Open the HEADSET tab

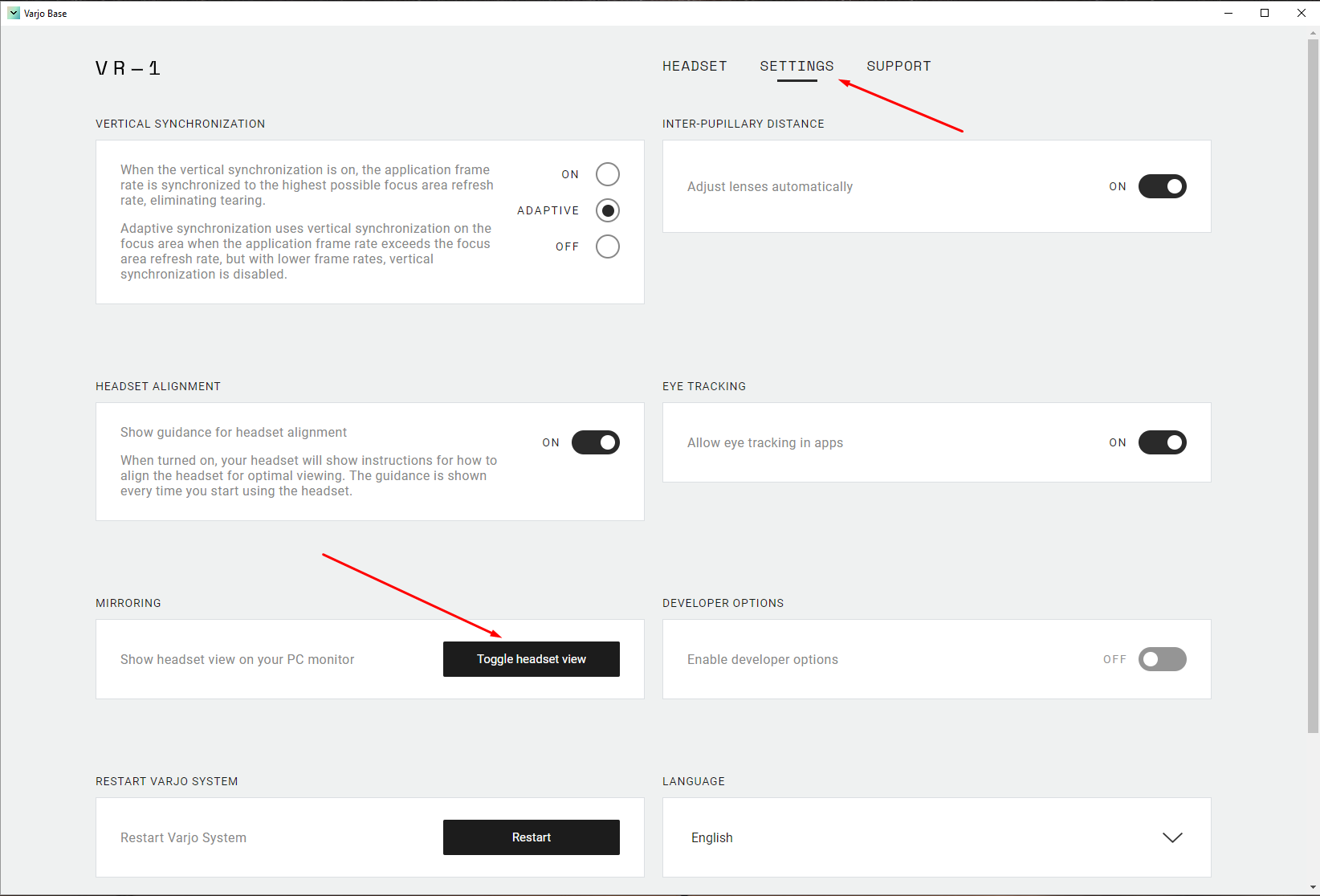(695, 66)
